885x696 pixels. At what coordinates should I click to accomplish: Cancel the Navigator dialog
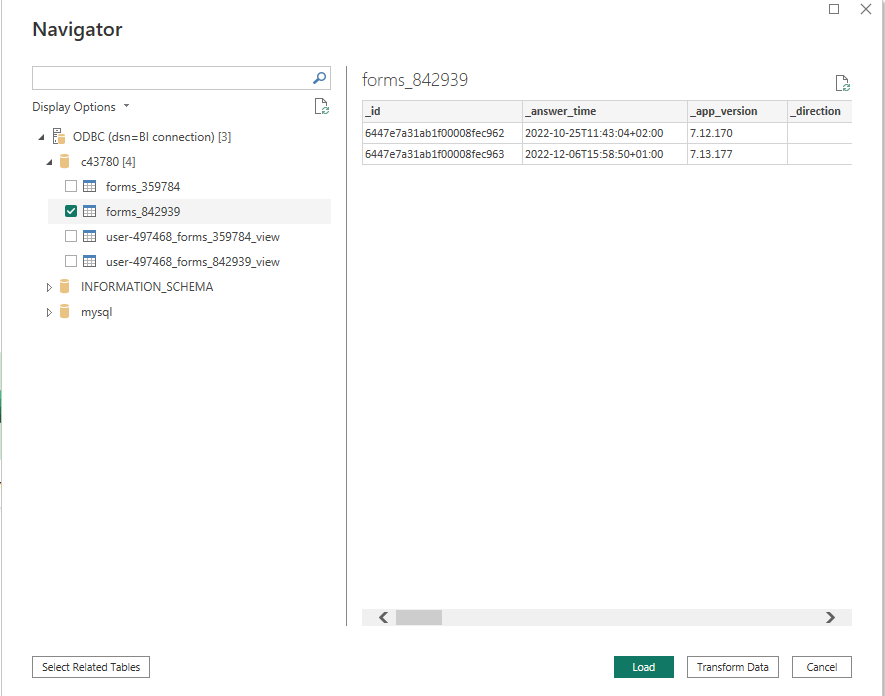(x=822, y=667)
